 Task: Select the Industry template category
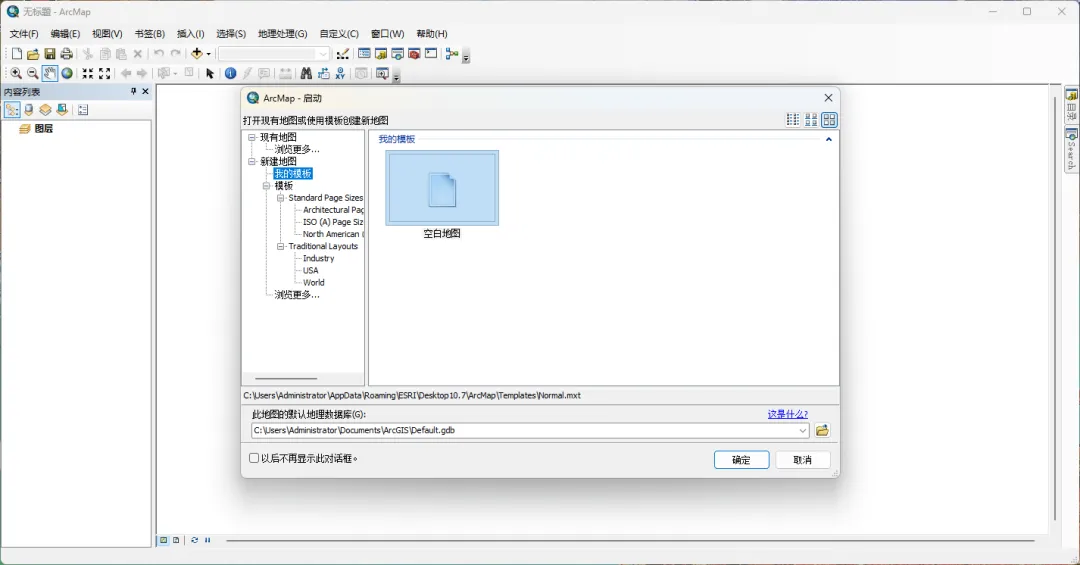click(318, 258)
